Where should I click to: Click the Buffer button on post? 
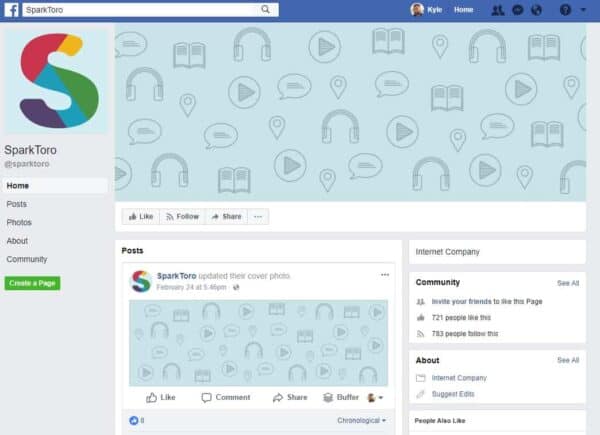click(x=341, y=398)
